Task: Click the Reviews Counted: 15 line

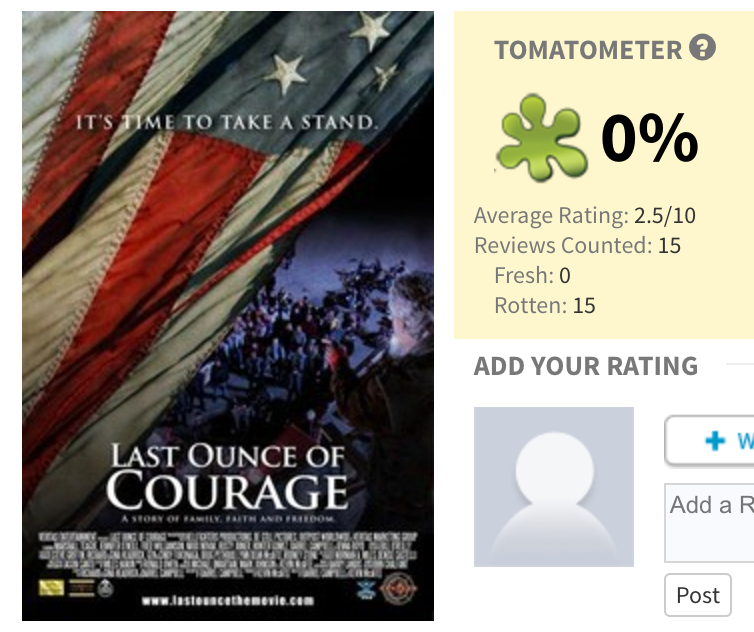Action: [577, 245]
